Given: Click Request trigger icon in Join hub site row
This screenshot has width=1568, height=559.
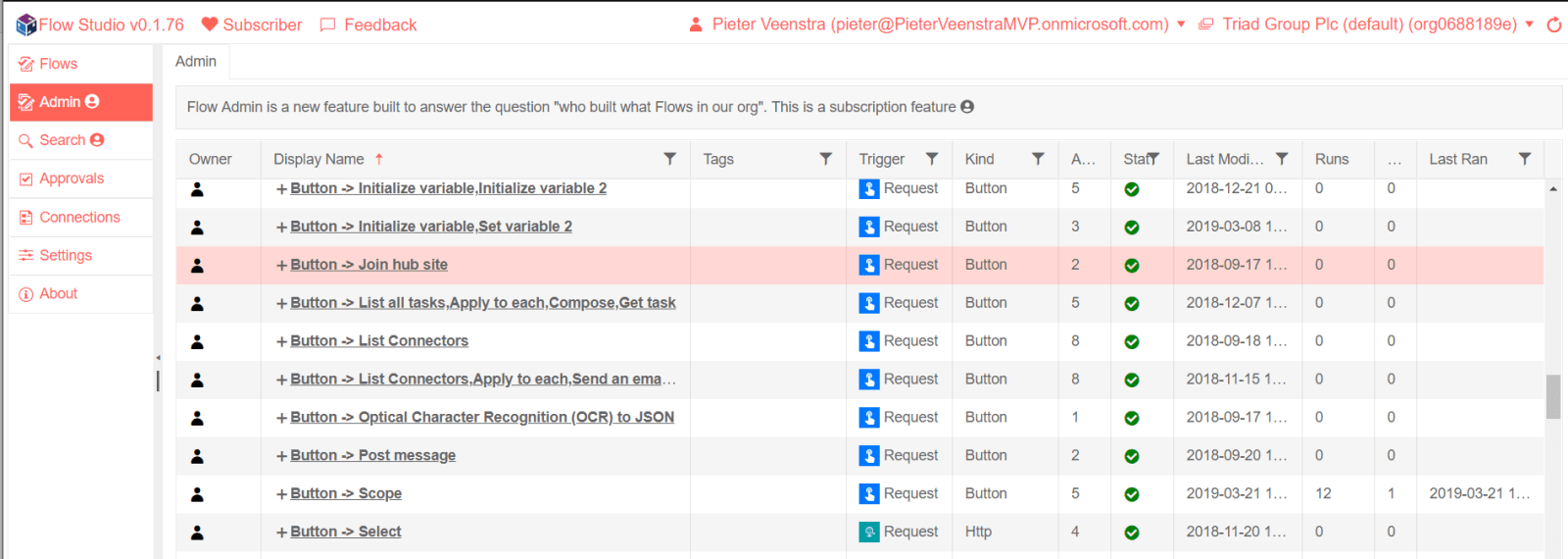Looking at the screenshot, I should [869, 265].
